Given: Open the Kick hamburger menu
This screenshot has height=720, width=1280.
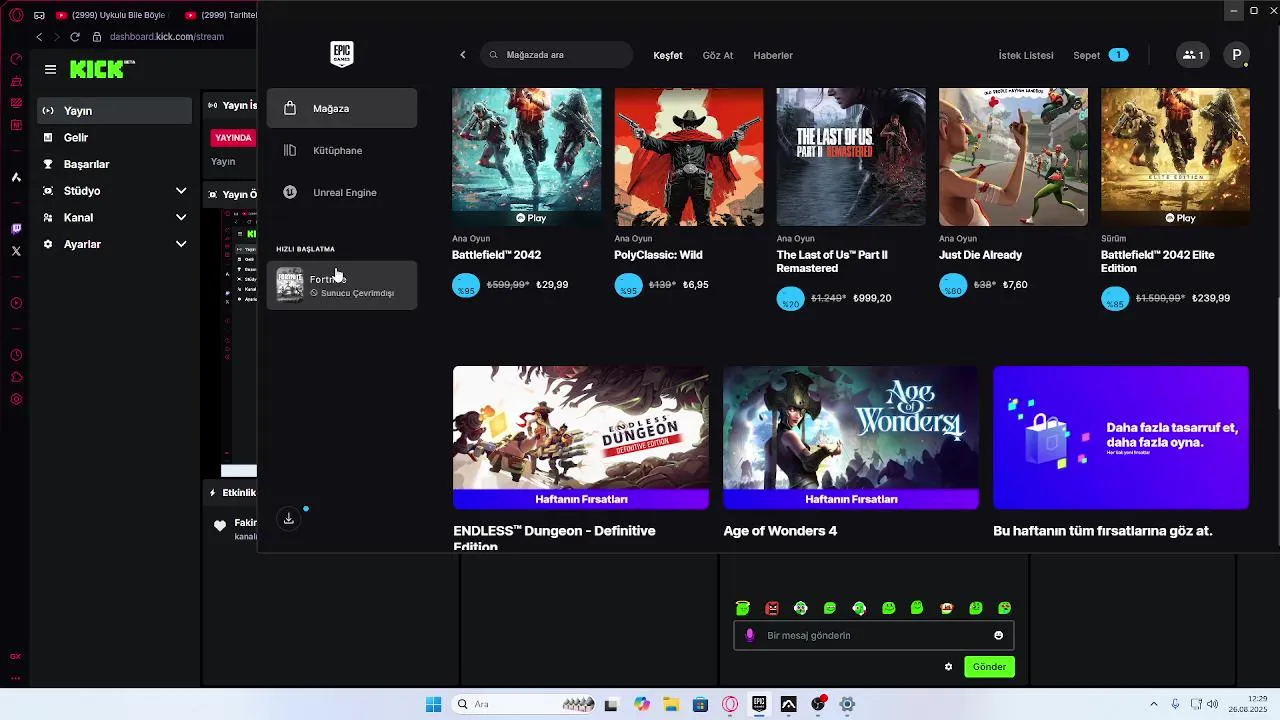Looking at the screenshot, I should (50, 69).
